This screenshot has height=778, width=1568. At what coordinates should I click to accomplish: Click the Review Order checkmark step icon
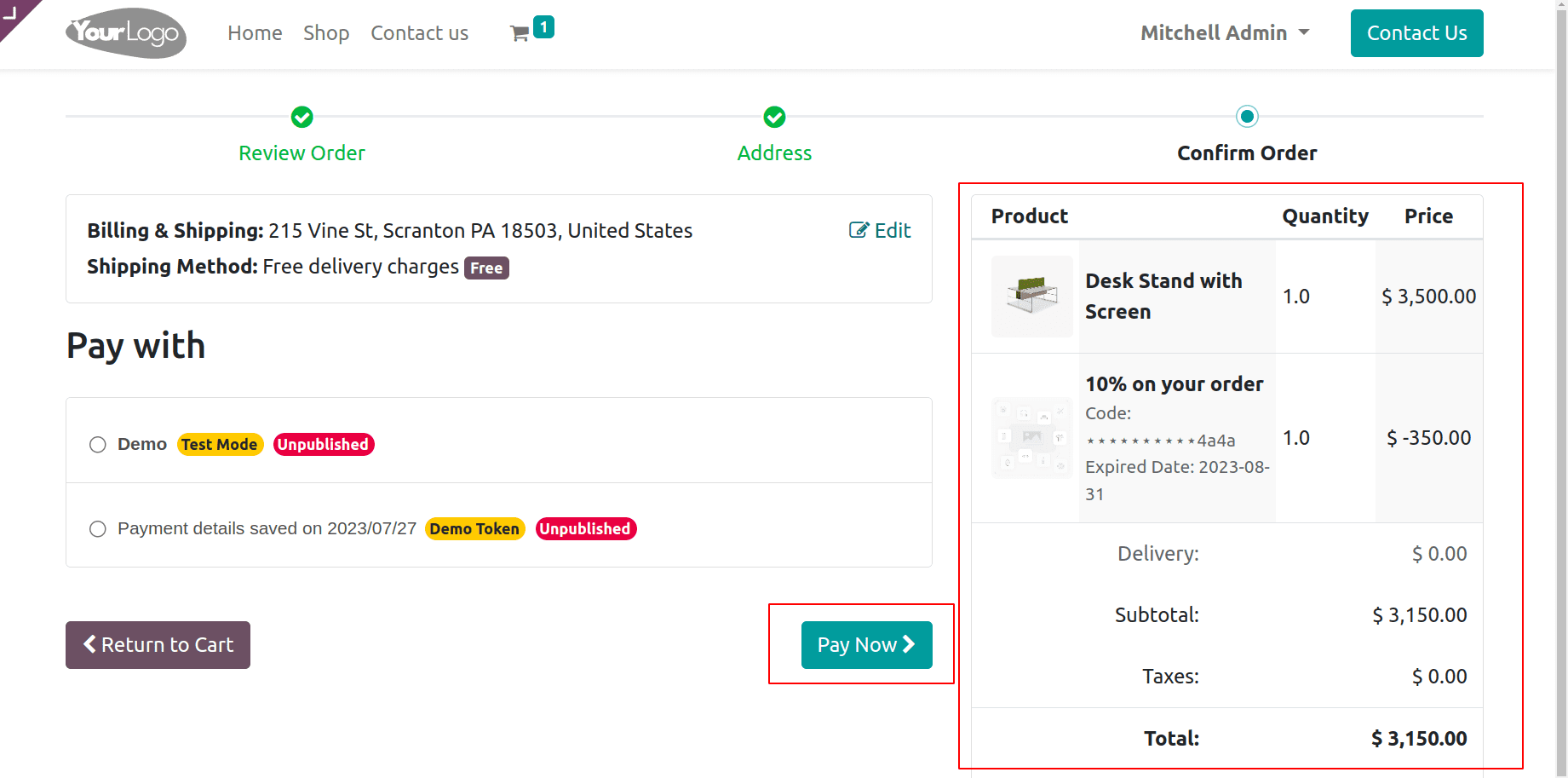302,117
